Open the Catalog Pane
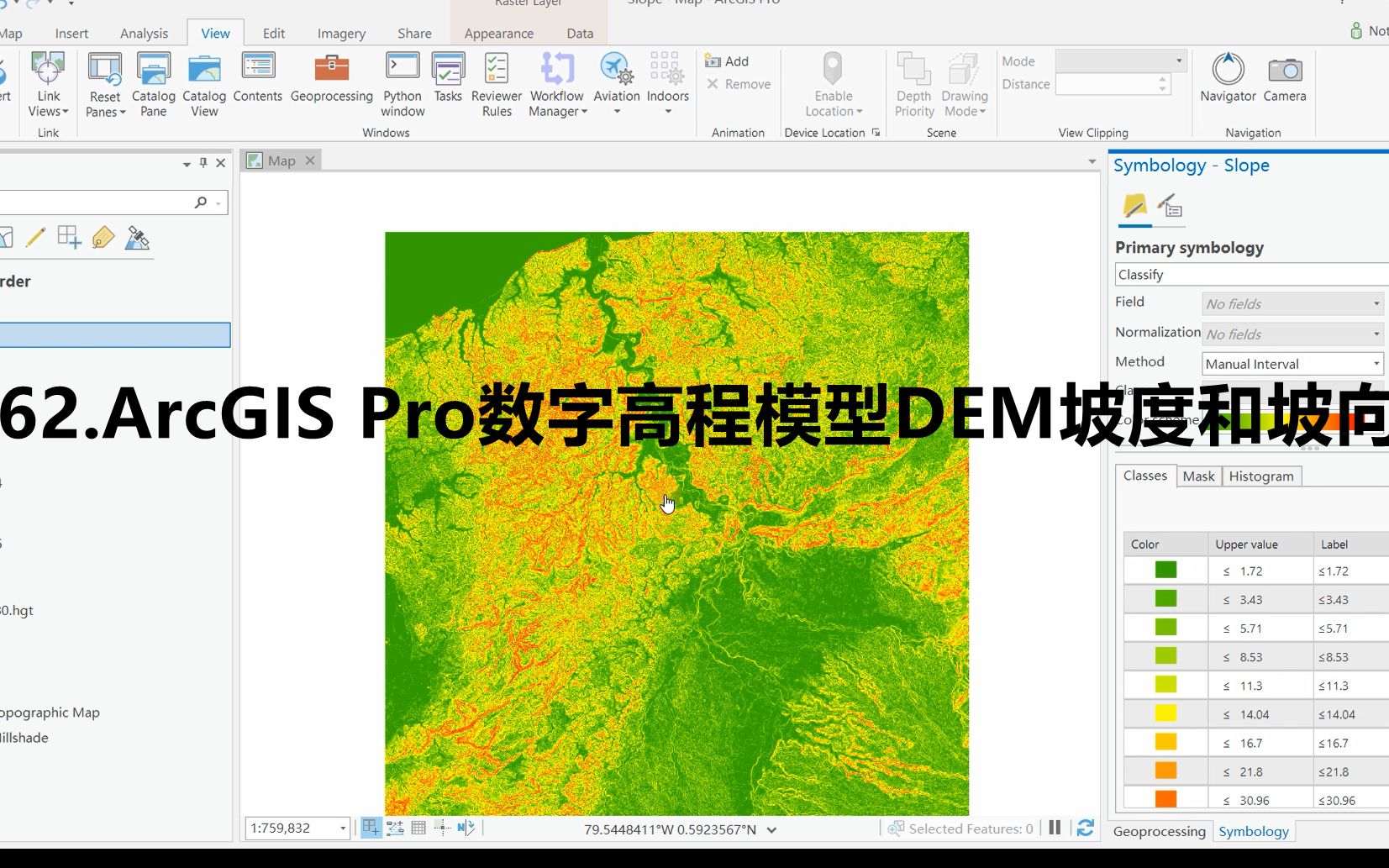The height and width of the screenshot is (868, 1389). [153, 85]
